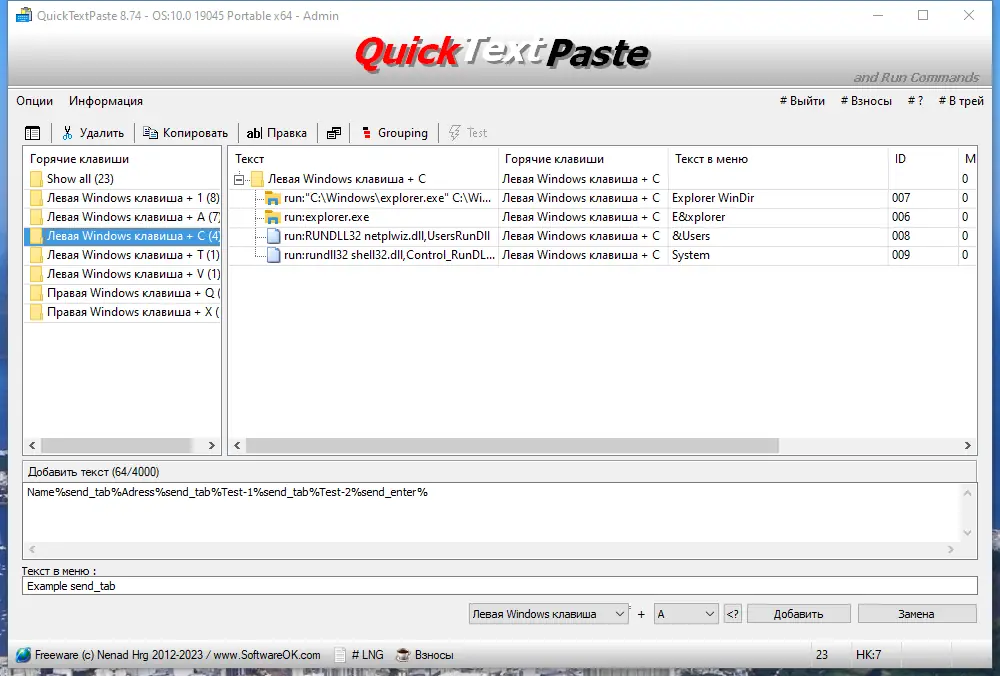Click the Show all (23) folder icon
The width and height of the screenshot is (1000, 676).
pyautogui.click(x=36, y=179)
